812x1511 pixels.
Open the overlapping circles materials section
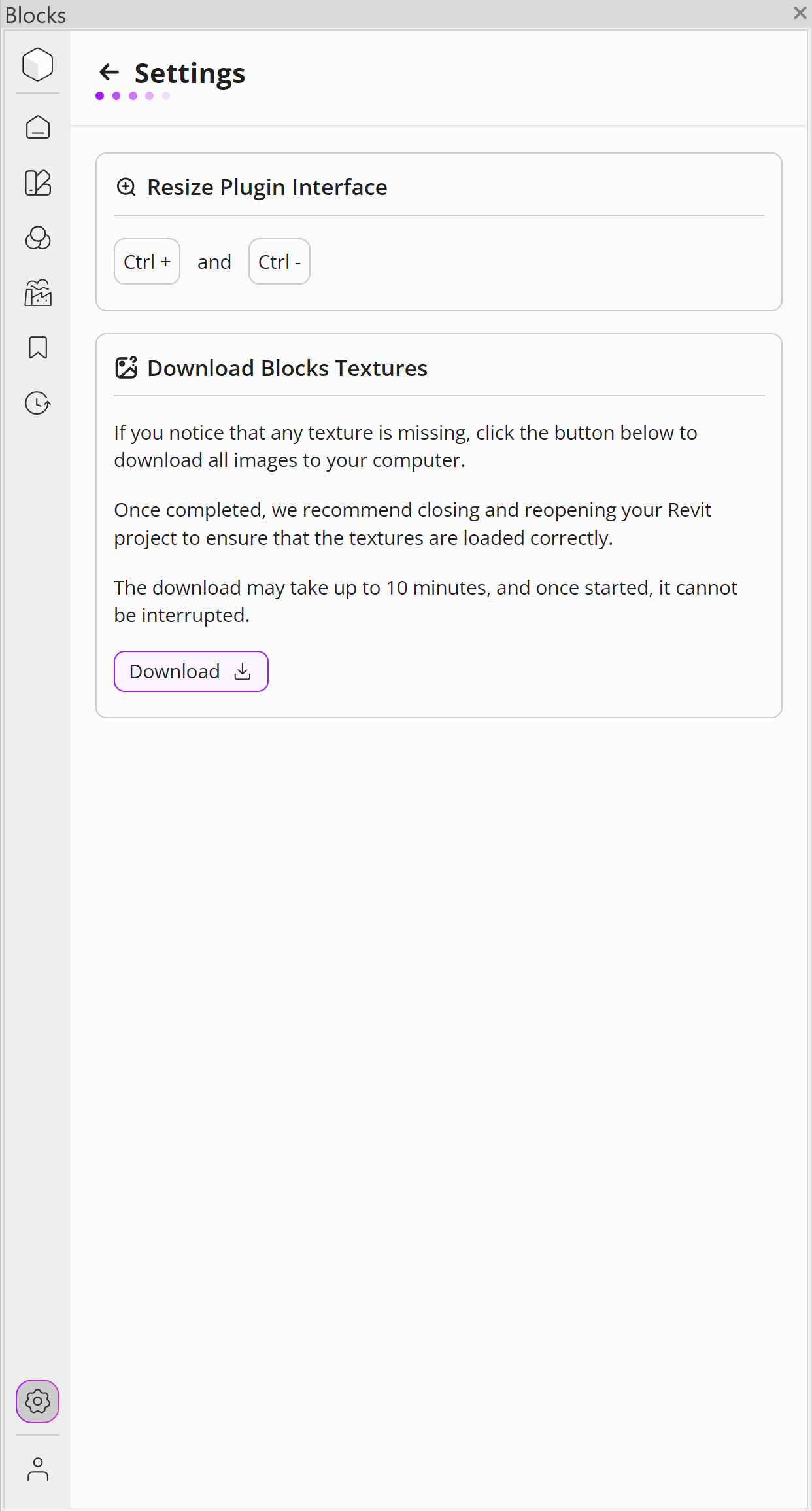(x=37, y=238)
